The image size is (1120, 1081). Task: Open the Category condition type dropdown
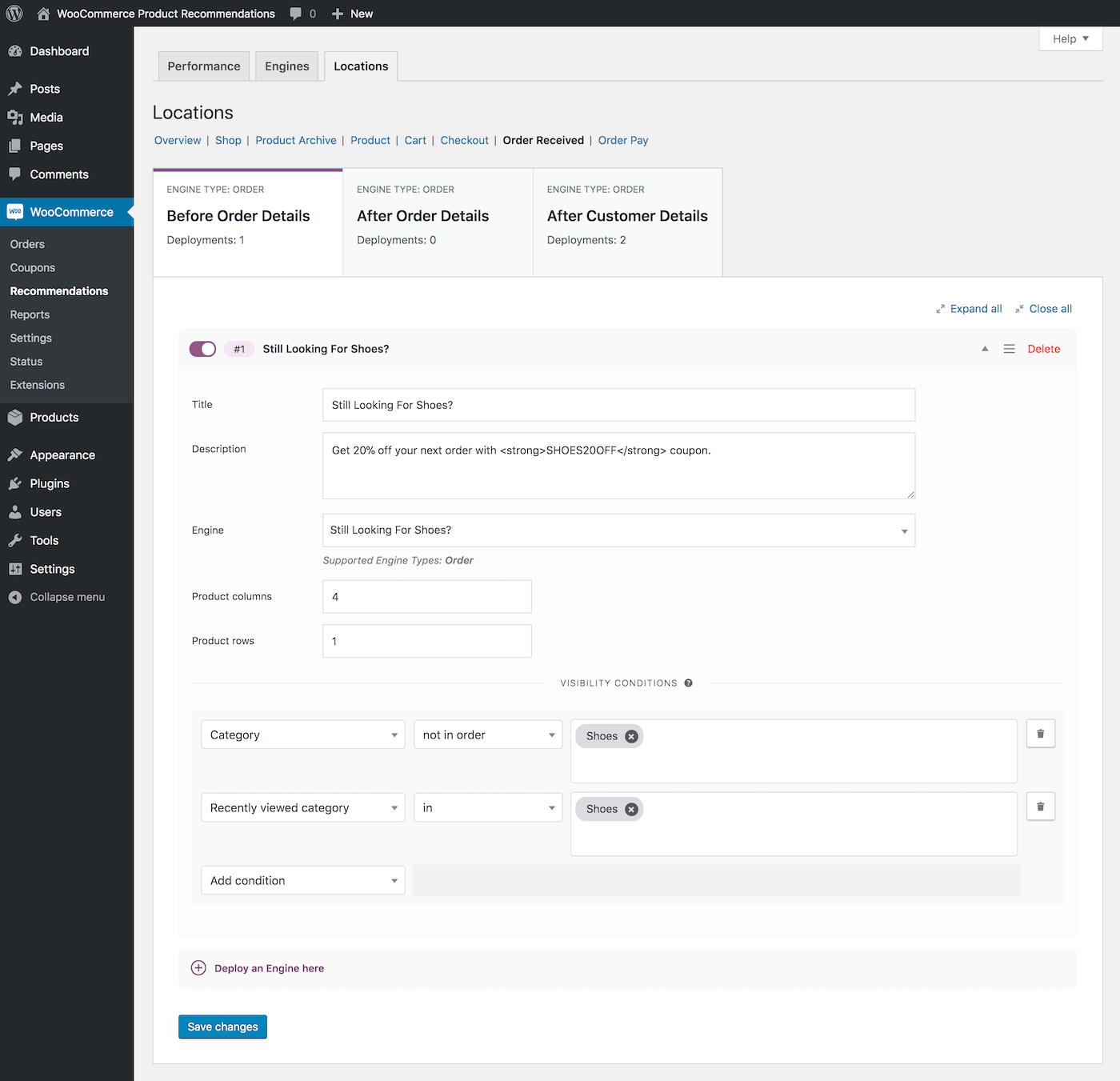point(303,735)
